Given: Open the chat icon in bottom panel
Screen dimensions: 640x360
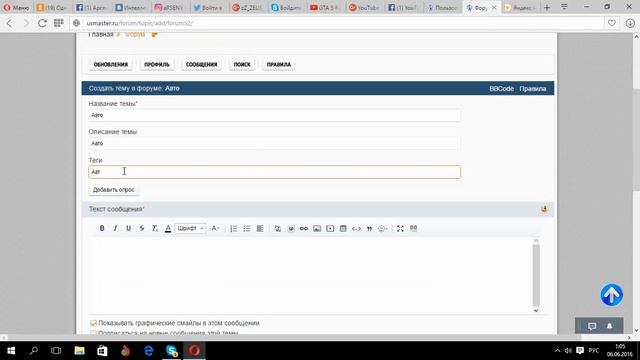Looking at the screenshot, I should 592,326.
